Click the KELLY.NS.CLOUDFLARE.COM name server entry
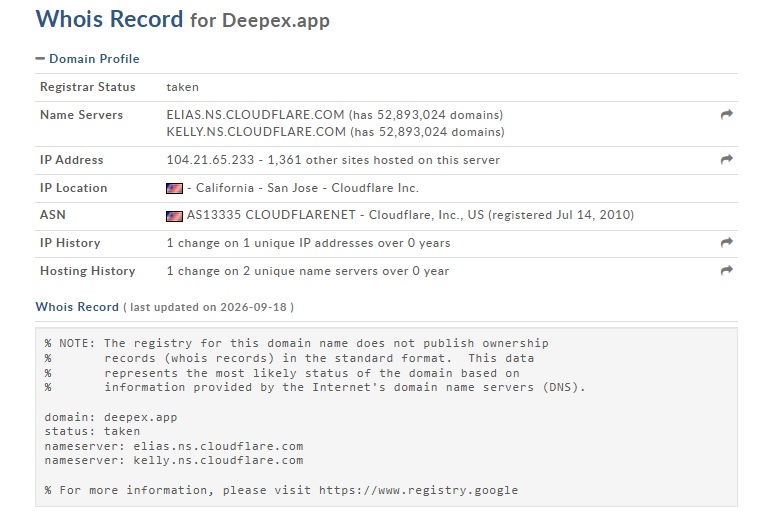The width and height of the screenshot is (778, 511). (x=256, y=132)
